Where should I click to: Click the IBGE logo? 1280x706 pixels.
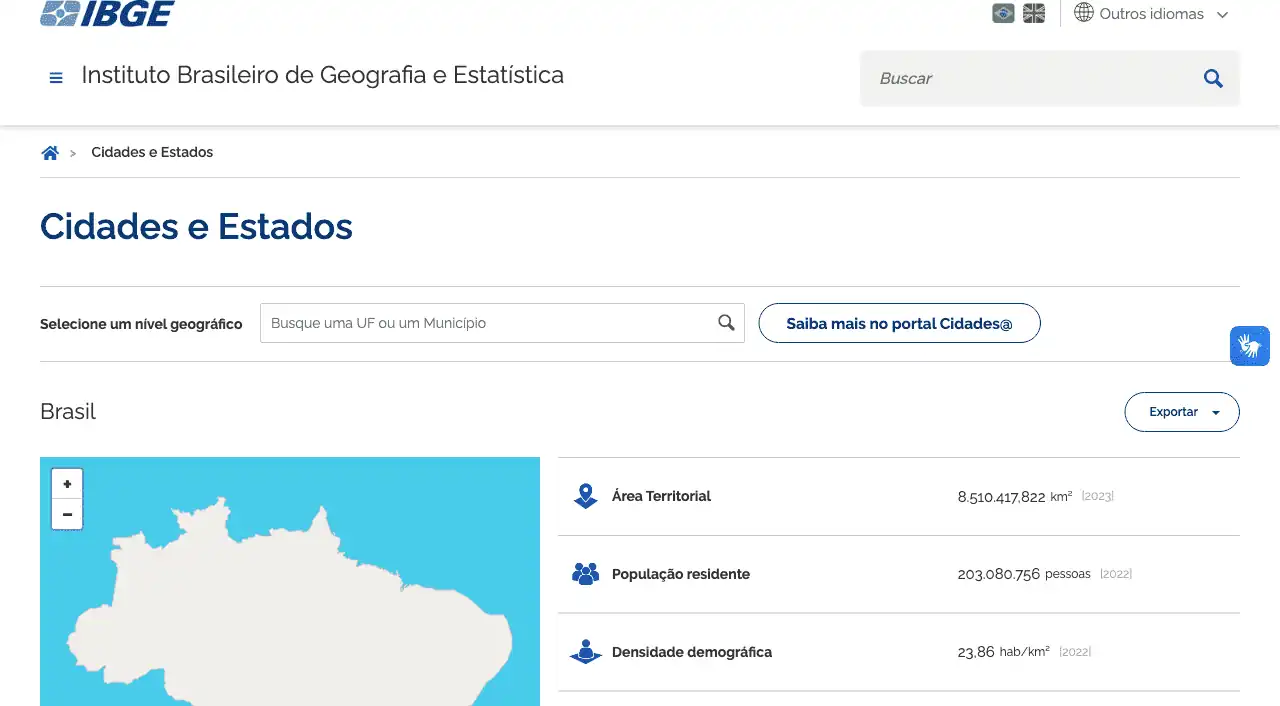[107, 13]
